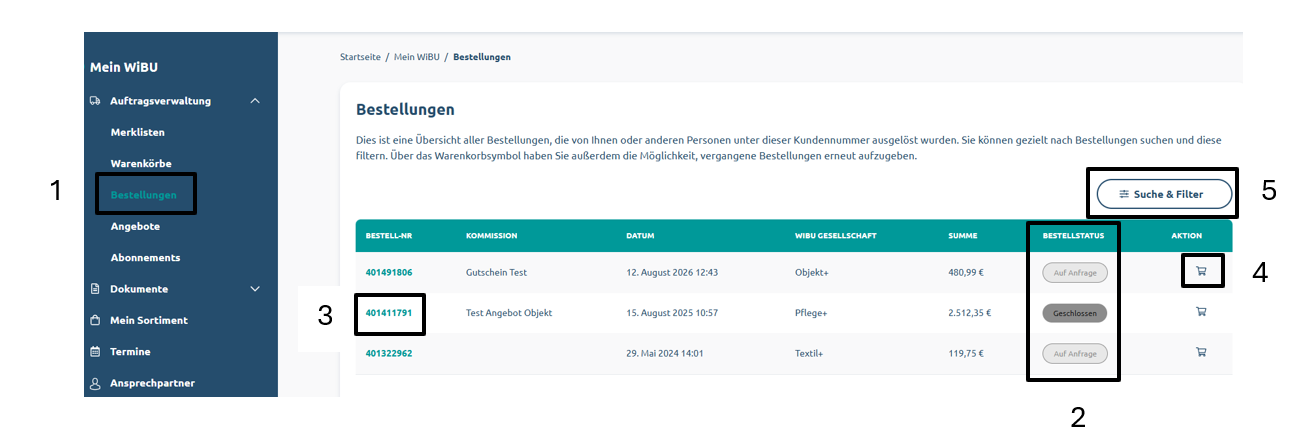The height and width of the screenshot is (433, 1299).
Task: Click the document icon beside Dokumente
Action: click(95, 289)
